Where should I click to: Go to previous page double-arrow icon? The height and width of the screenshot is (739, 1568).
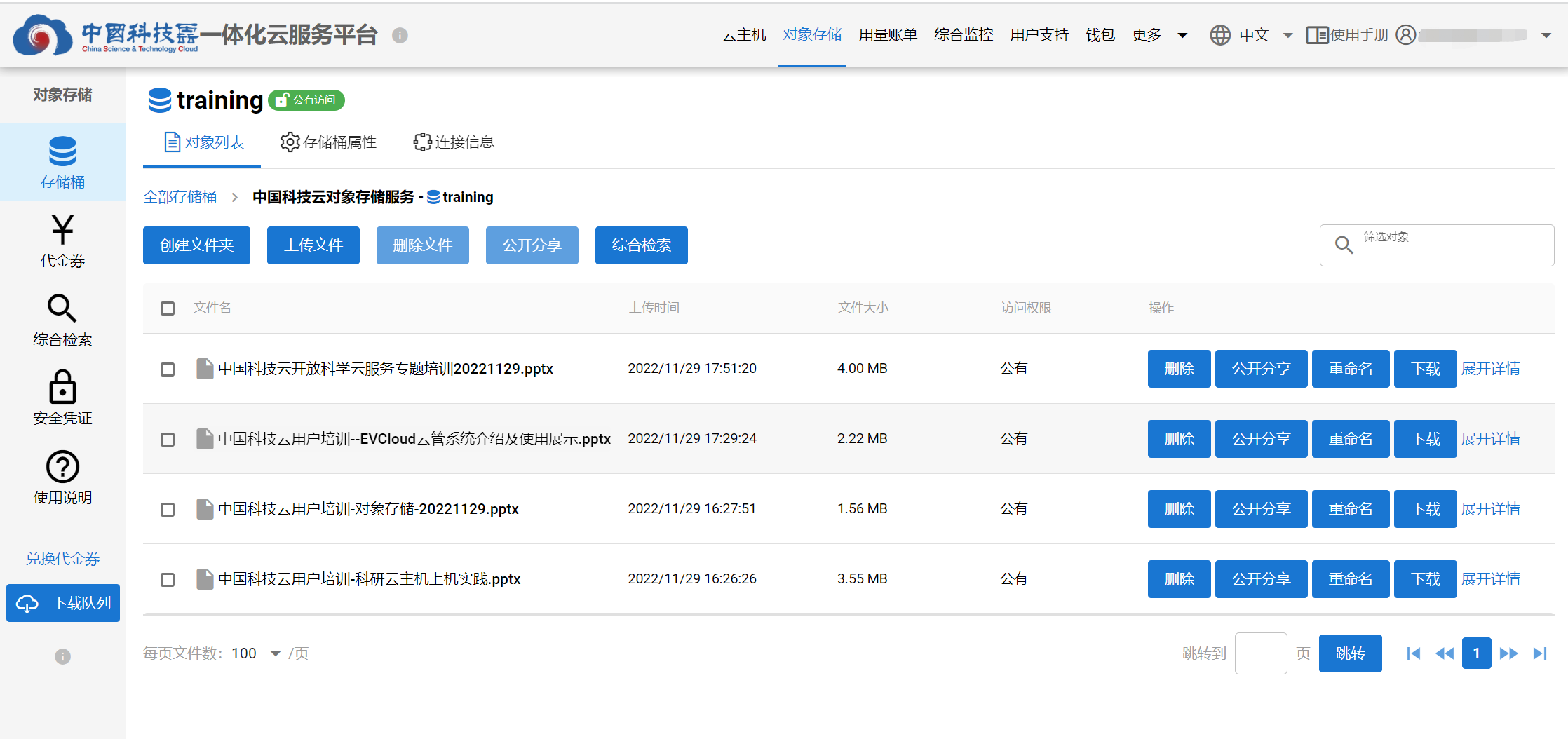[1445, 653]
